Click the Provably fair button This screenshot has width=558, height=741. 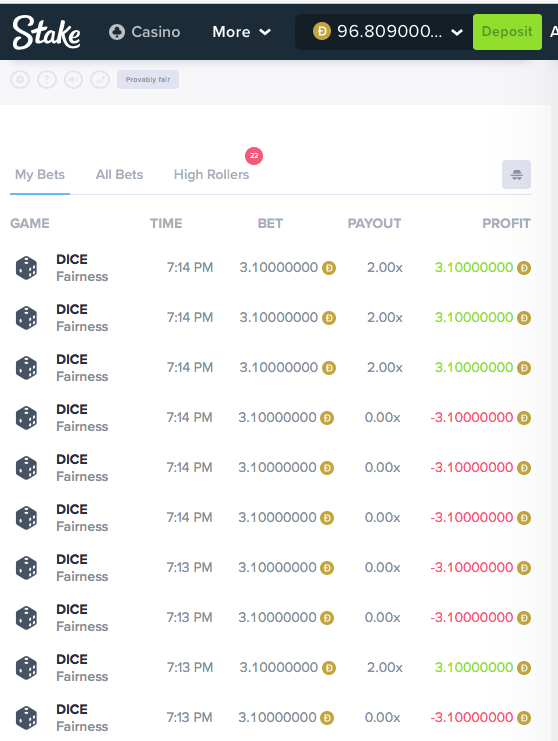tap(148, 79)
